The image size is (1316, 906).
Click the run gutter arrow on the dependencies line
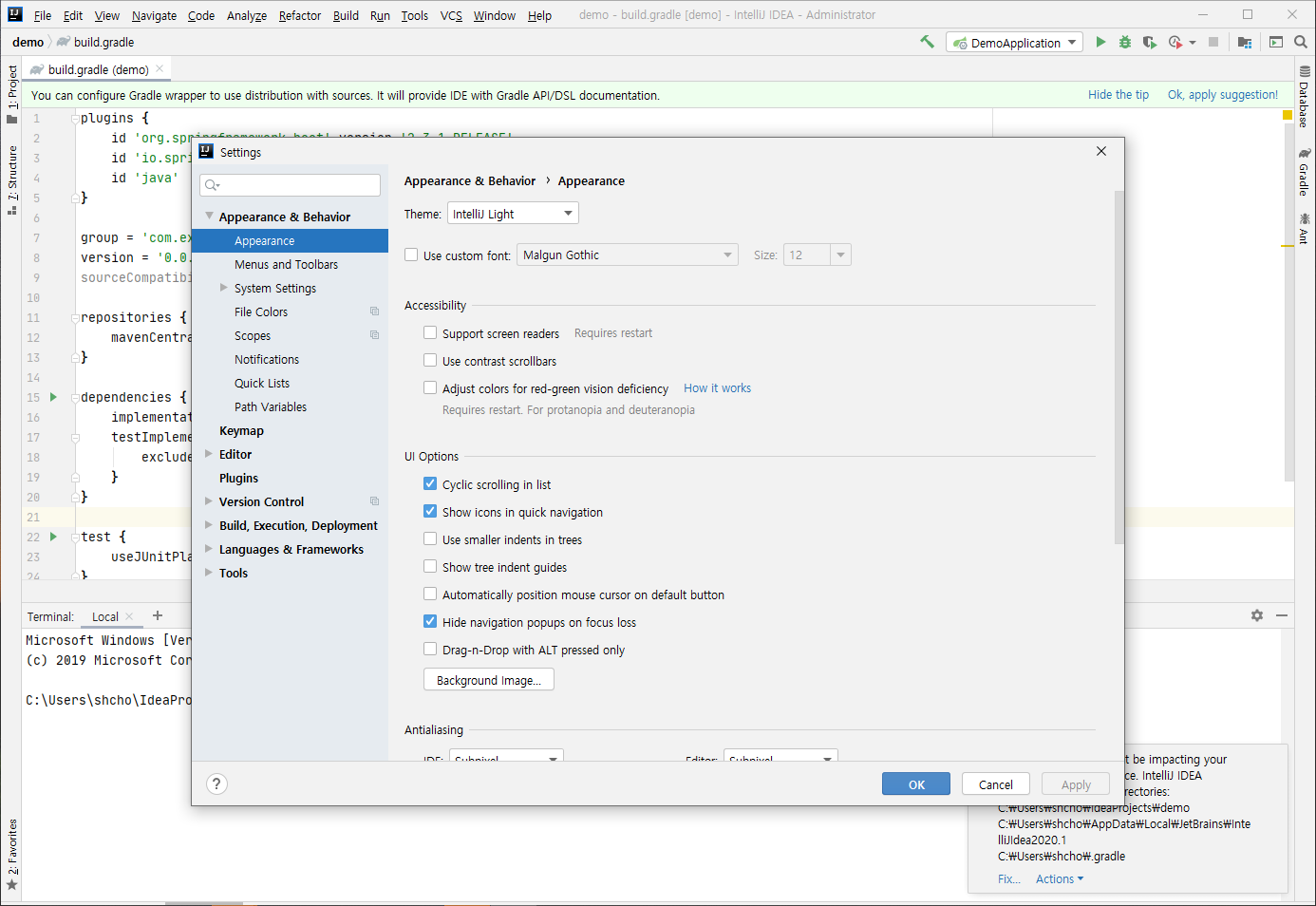[x=53, y=397]
